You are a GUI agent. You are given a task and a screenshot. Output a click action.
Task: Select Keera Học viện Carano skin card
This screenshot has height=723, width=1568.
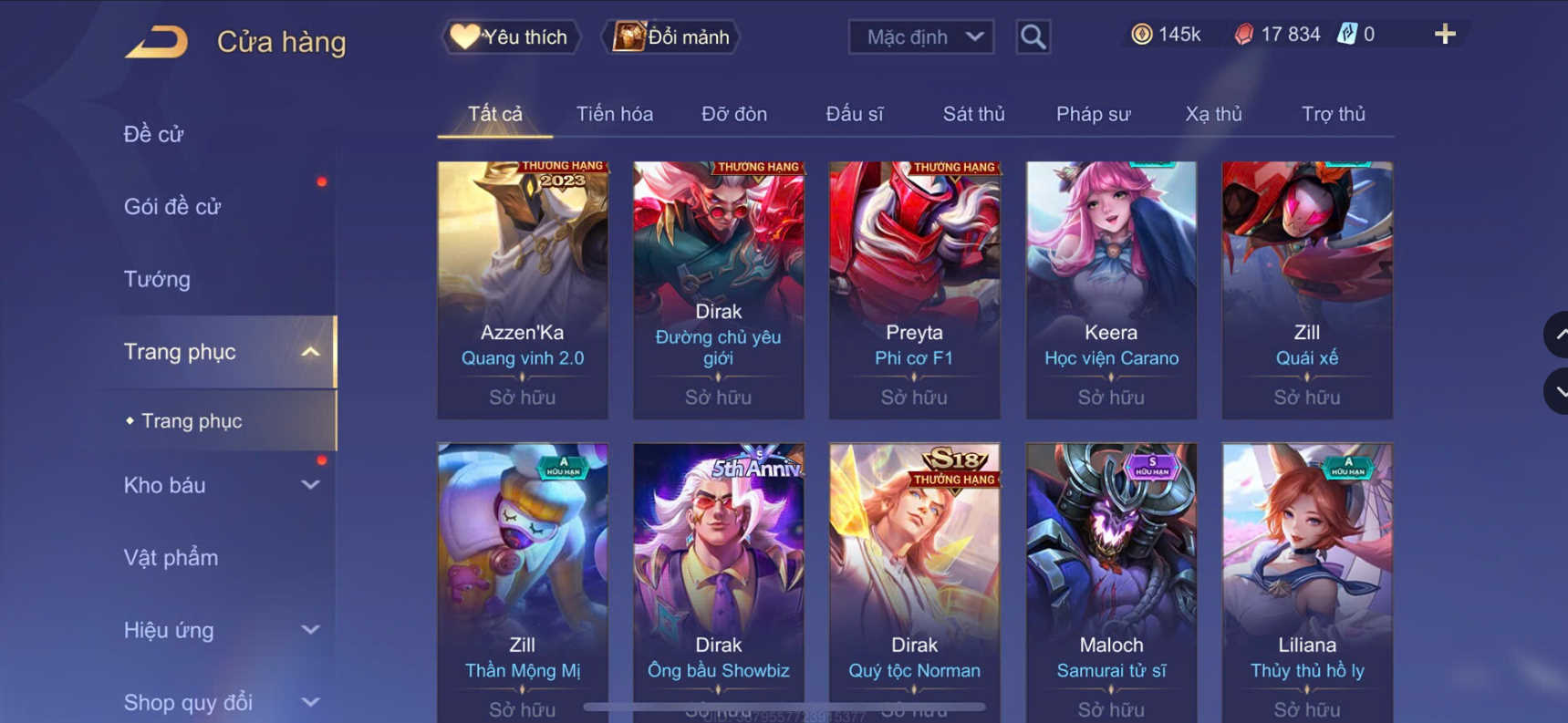tap(1111, 290)
